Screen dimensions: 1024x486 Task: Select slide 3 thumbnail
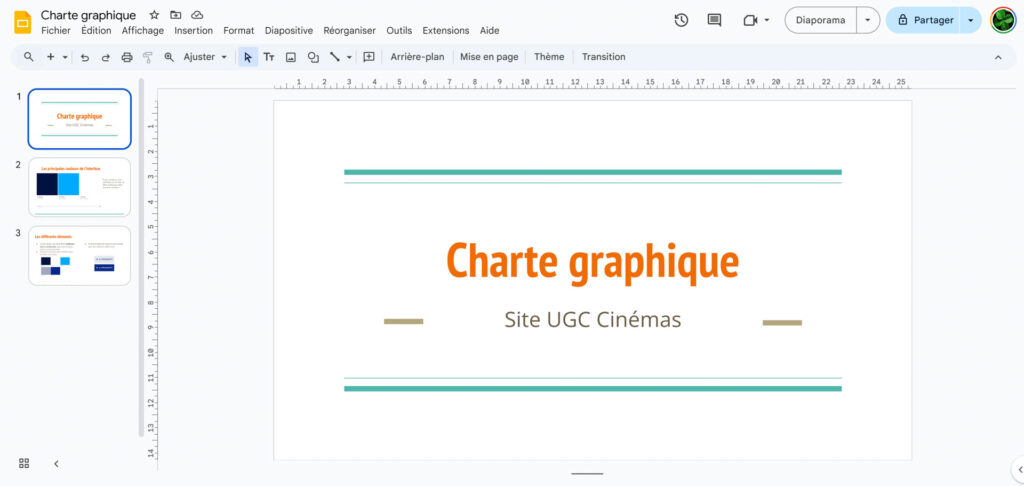[80, 255]
